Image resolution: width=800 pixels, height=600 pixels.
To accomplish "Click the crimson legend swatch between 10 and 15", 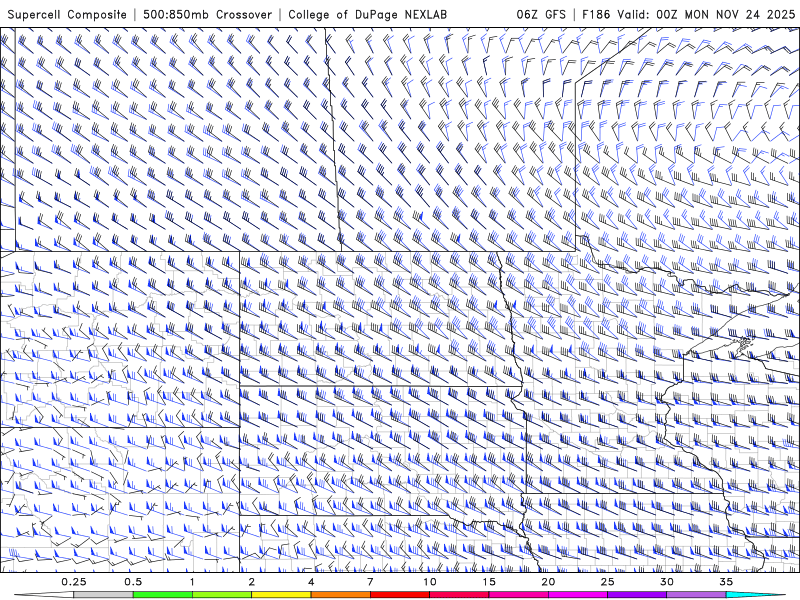I will (459, 595).
